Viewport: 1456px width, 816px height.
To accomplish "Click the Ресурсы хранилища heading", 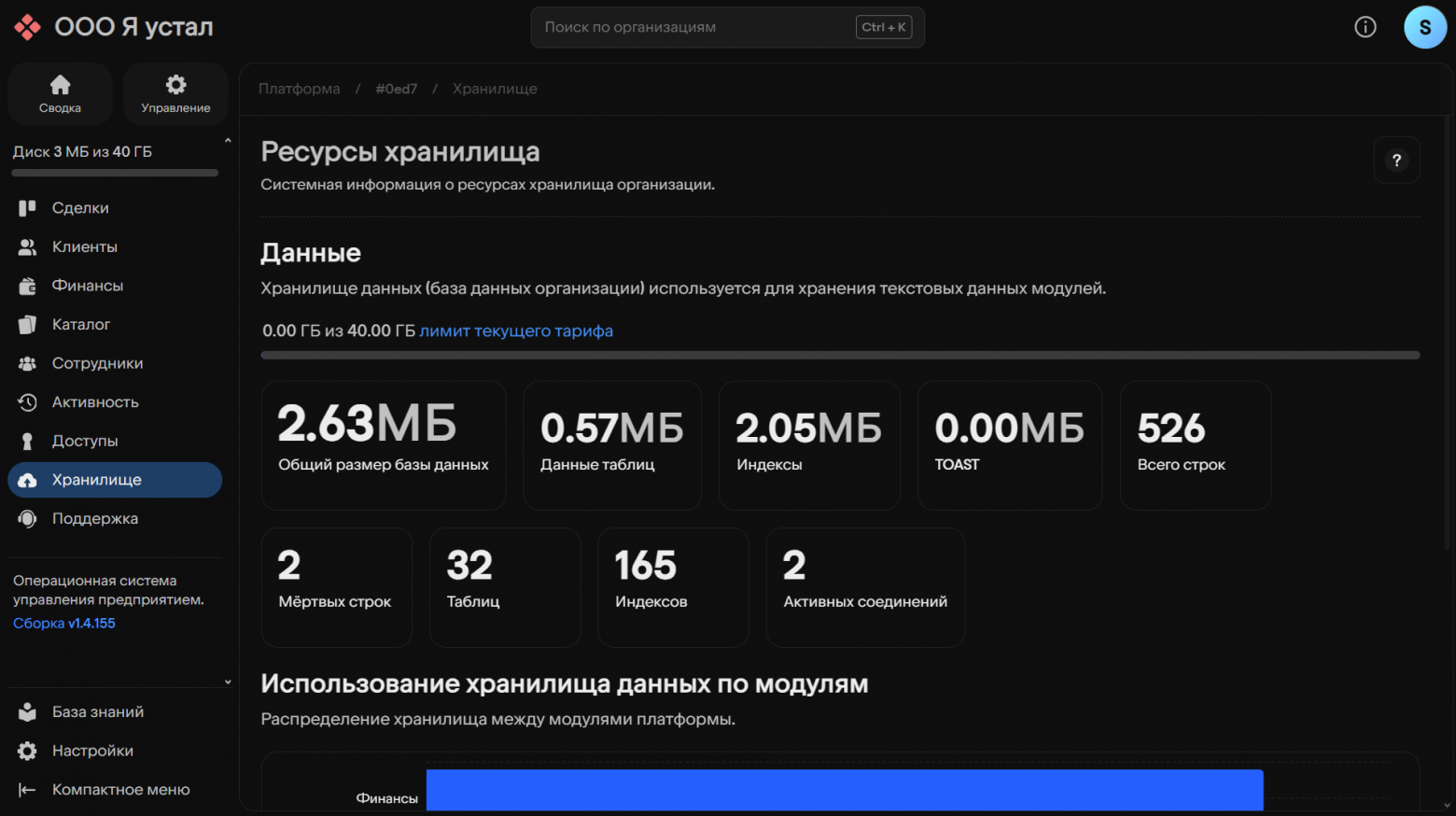I will (400, 151).
